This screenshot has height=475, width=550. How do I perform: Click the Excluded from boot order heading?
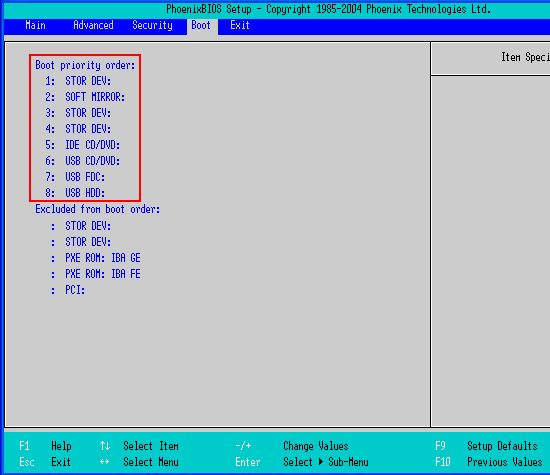tap(98, 209)
